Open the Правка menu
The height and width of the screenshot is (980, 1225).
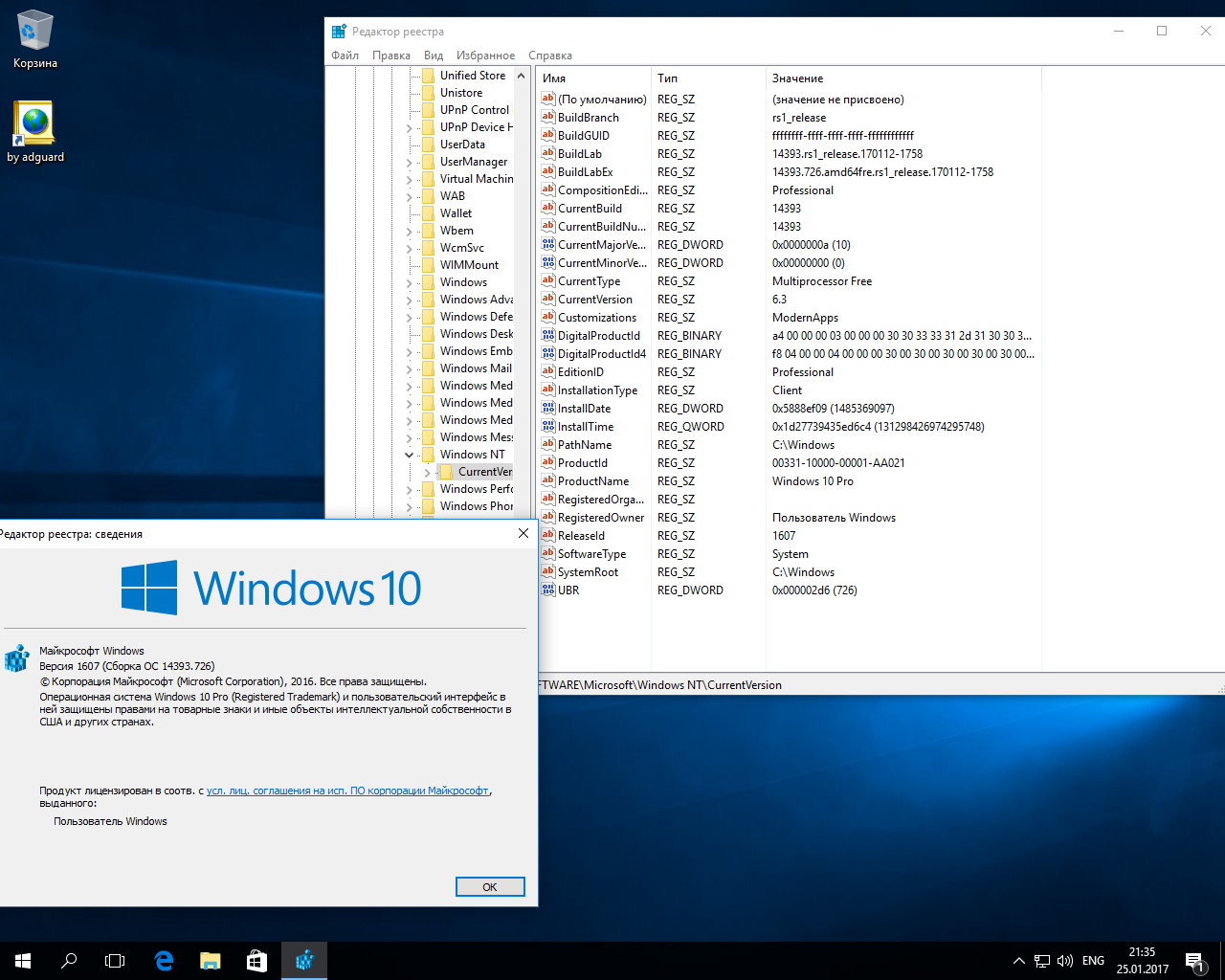pyautogui.click(x=391, y=56)
